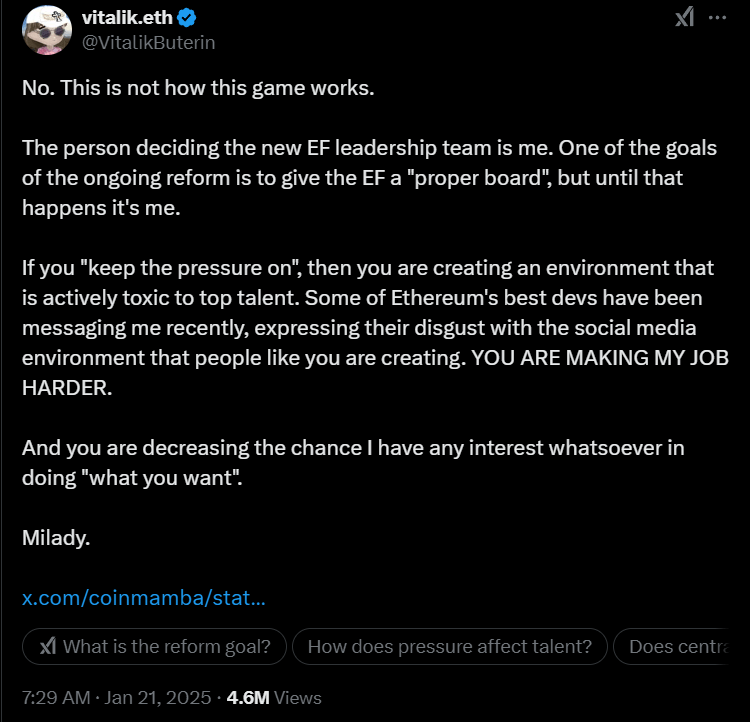Screen dimensions: 750x722
Task: Select "What is the reform goal?" suggestion
Action: [x=154, y=646]
